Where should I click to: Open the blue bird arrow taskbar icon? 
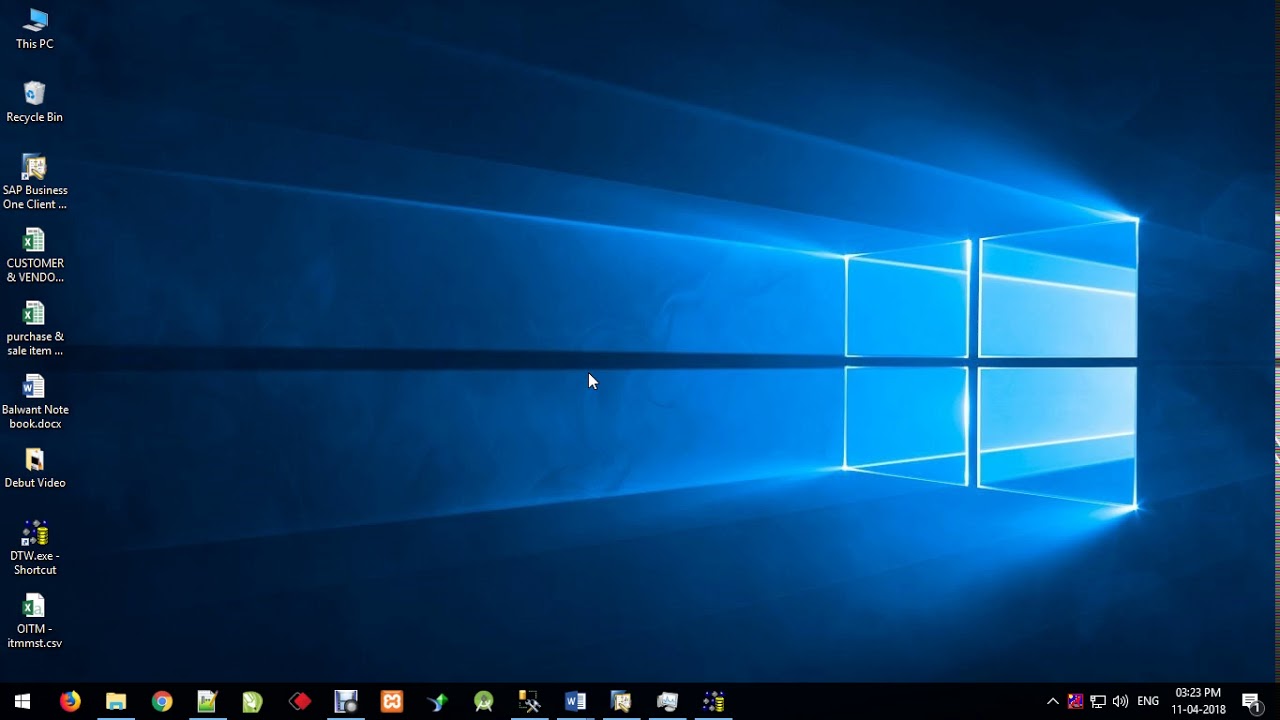click(438, 701)
